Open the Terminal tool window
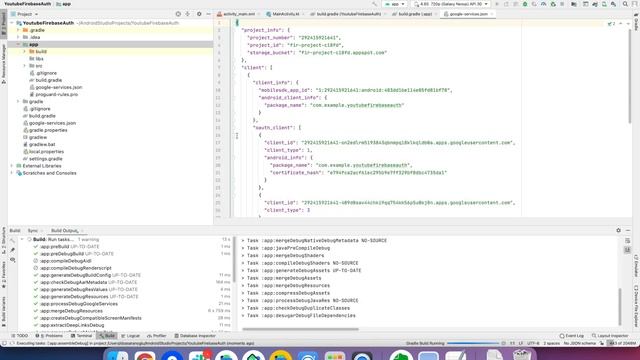 click(x=81, y=336)
